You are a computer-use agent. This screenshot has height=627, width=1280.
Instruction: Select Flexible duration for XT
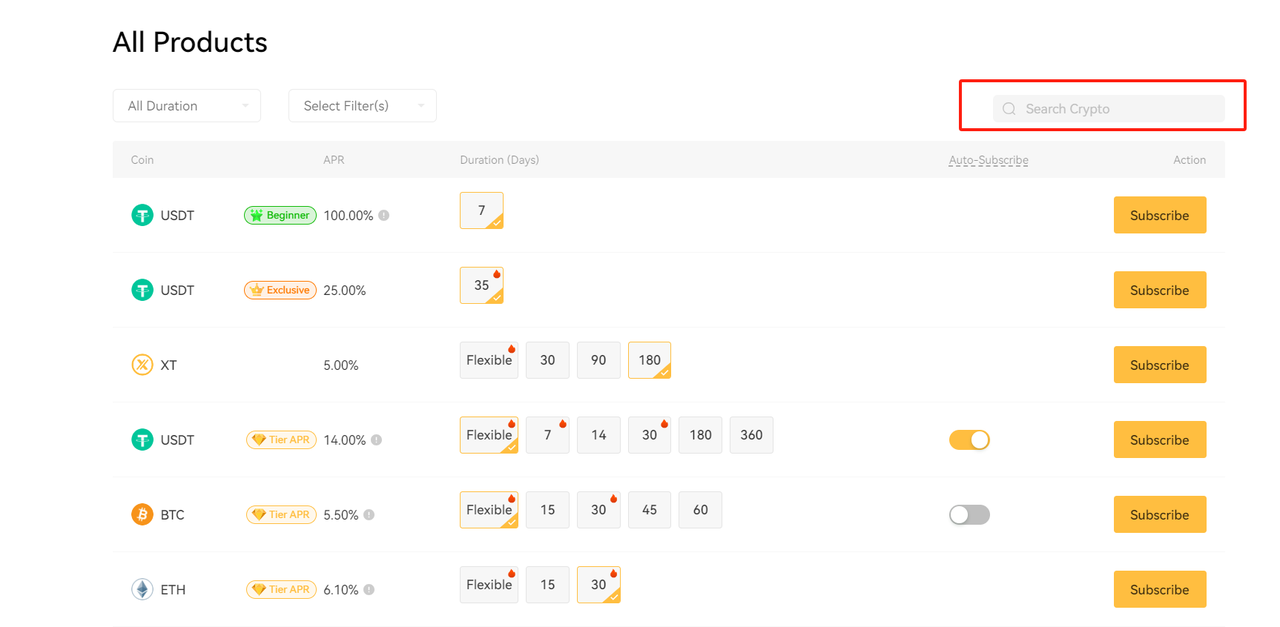point(489,361)
